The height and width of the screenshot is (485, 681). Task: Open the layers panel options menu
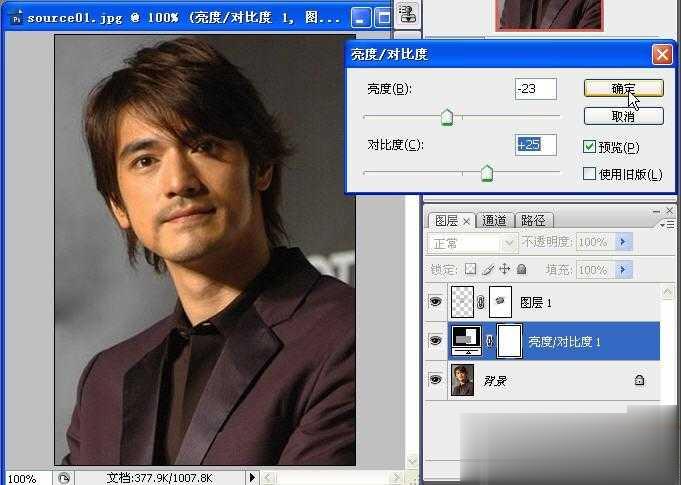(668, 224)
